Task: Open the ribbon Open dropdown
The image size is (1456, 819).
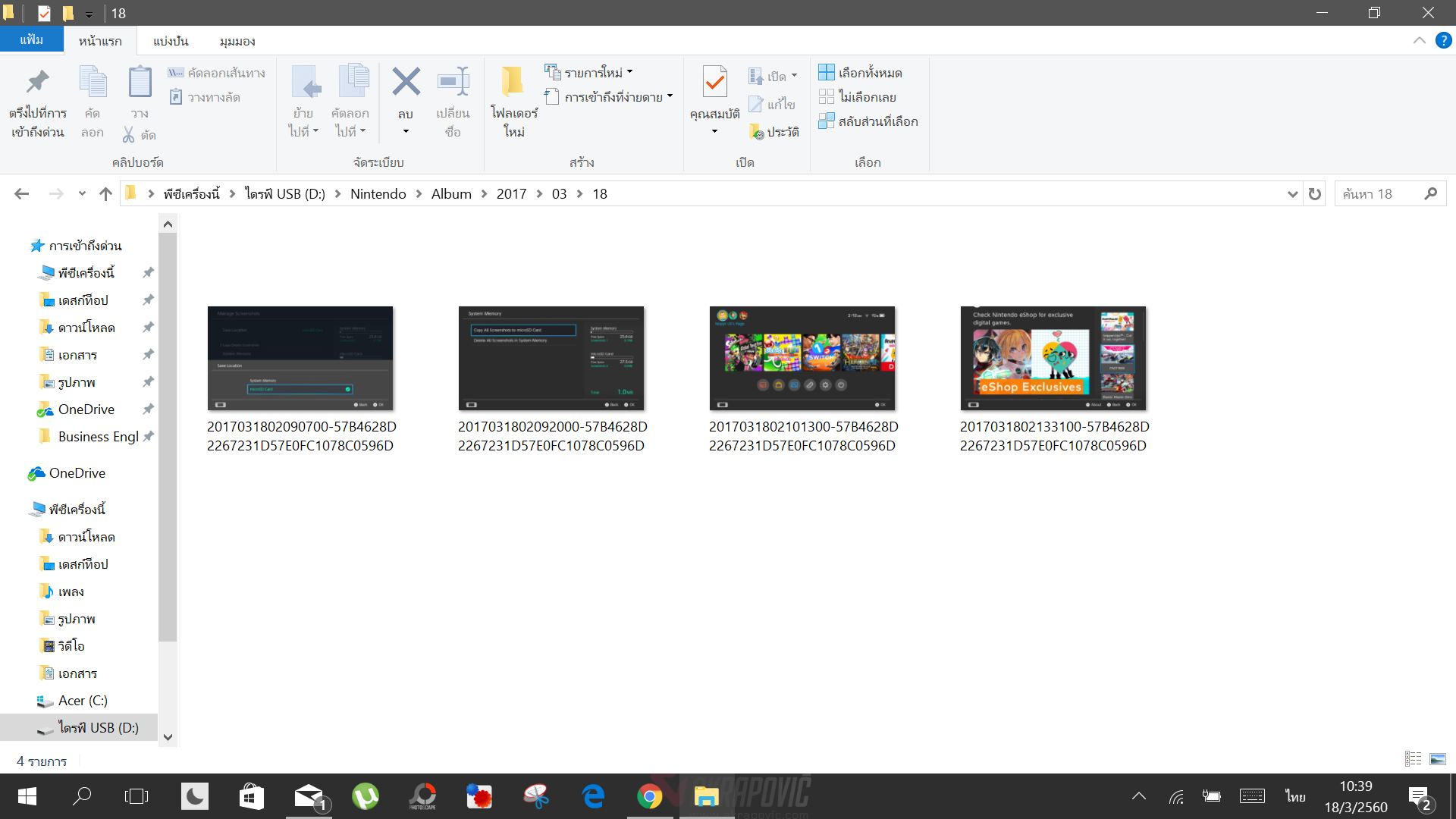Action: [773, 76]
